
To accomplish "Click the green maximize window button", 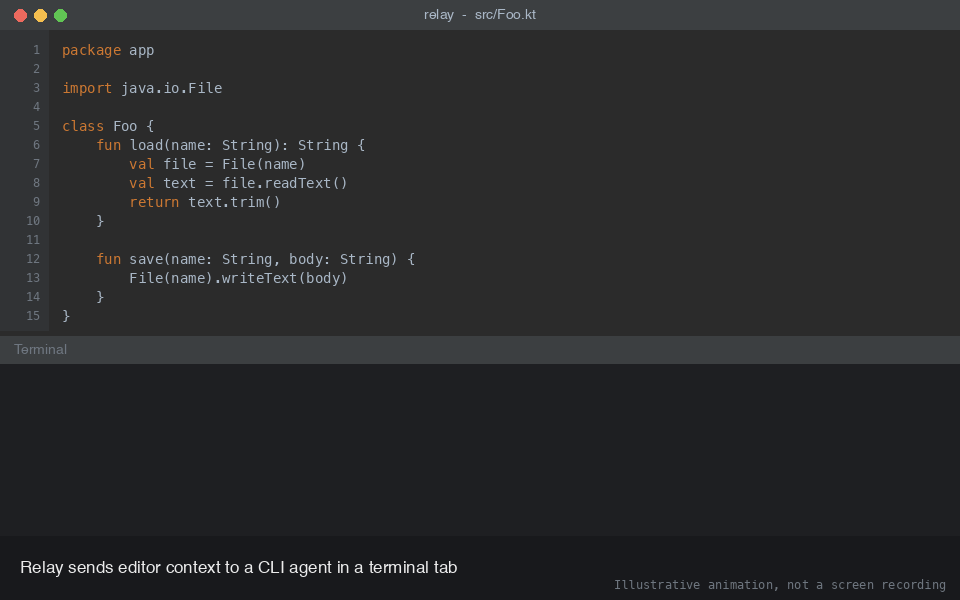I will click(61, 15).
